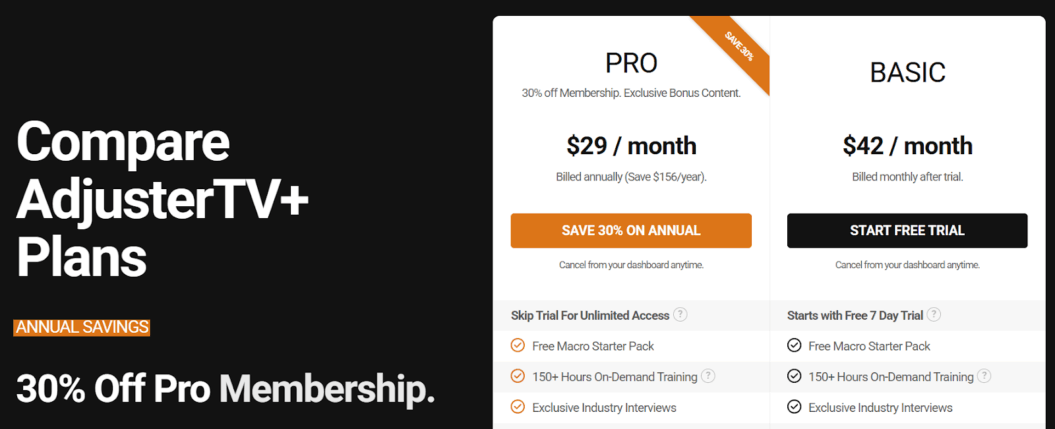This screenshot has height=429, width=1055.
Task: Click black checkmark beside Basic 150+ Hours On-Demand Training
Action: click(794, 377)
